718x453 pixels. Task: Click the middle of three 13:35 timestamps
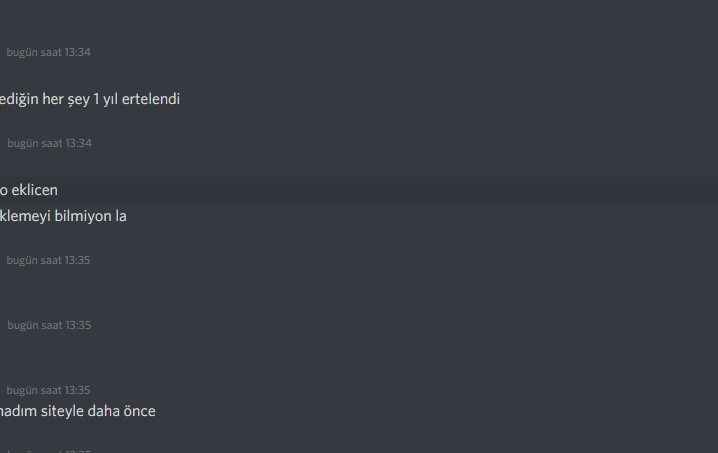coord(49,325)
